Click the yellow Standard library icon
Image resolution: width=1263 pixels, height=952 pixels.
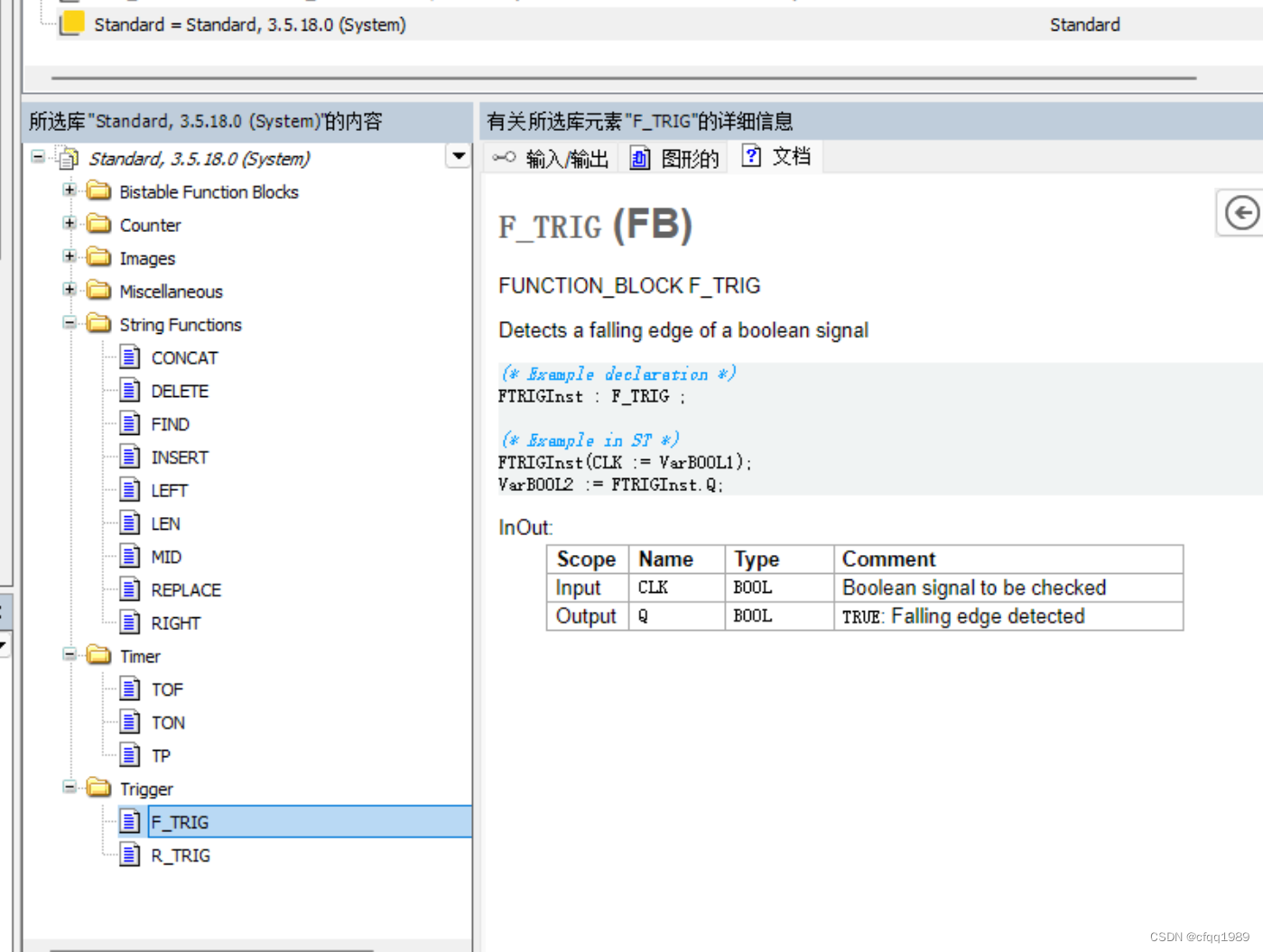72,24
